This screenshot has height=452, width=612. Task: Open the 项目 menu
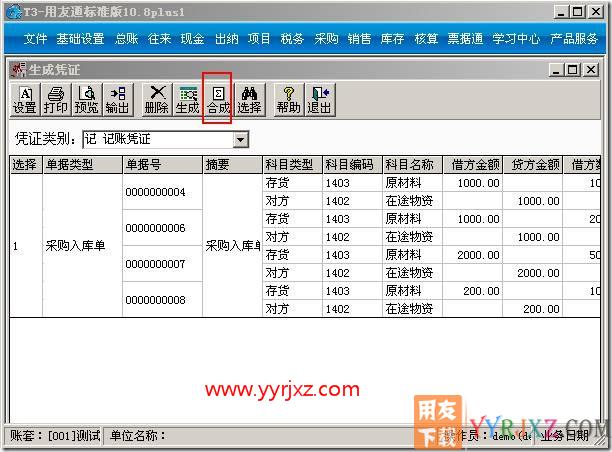pos(259,39)
